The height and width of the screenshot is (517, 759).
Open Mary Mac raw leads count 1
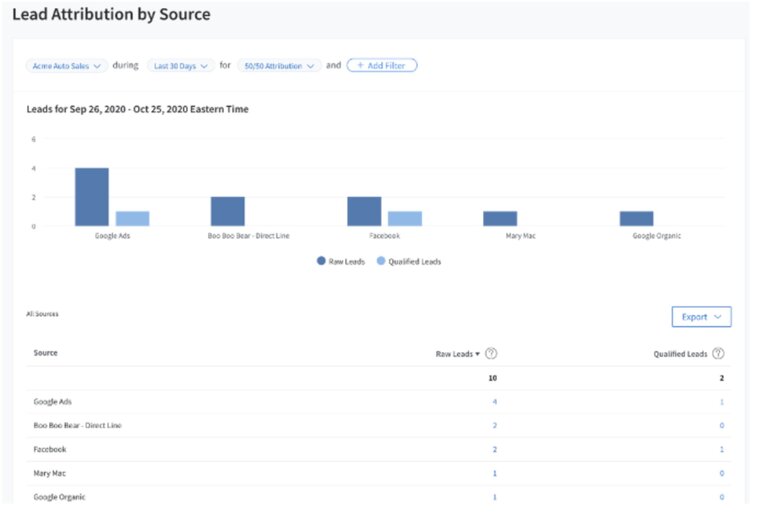pos(495,473)
